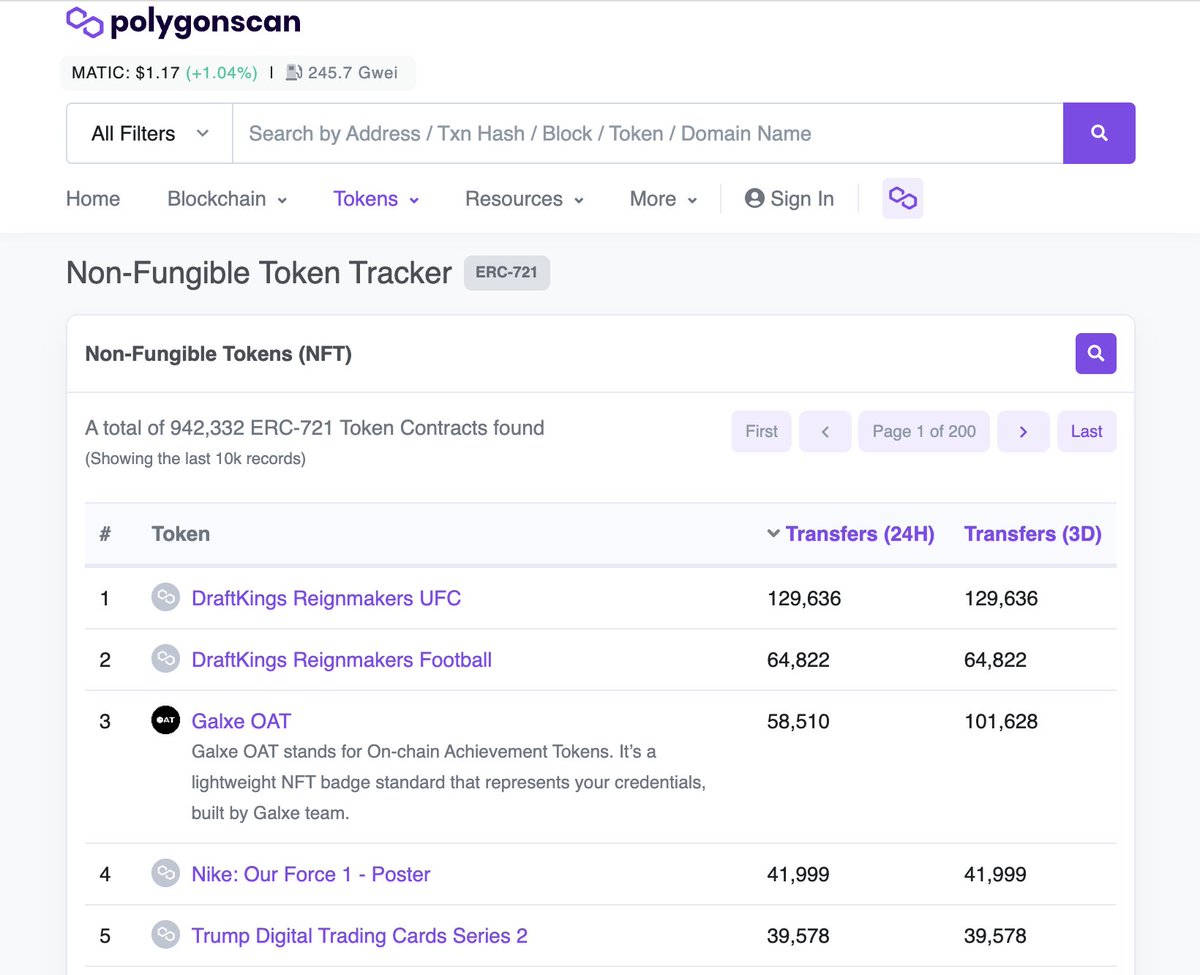Viewport: 1200px width, 975px height.
Task: Click the 245.7 Gwei gas value
Action: point(353,73)
